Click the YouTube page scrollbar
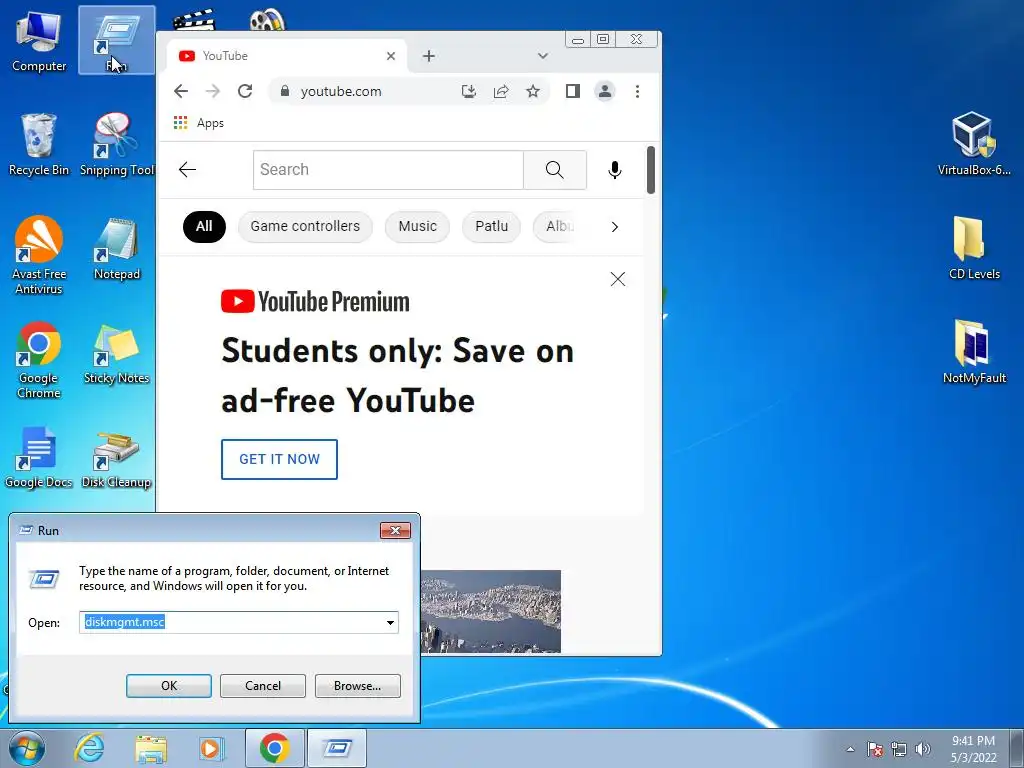The height and width of the screenshot is (768, 1024). 650,170
